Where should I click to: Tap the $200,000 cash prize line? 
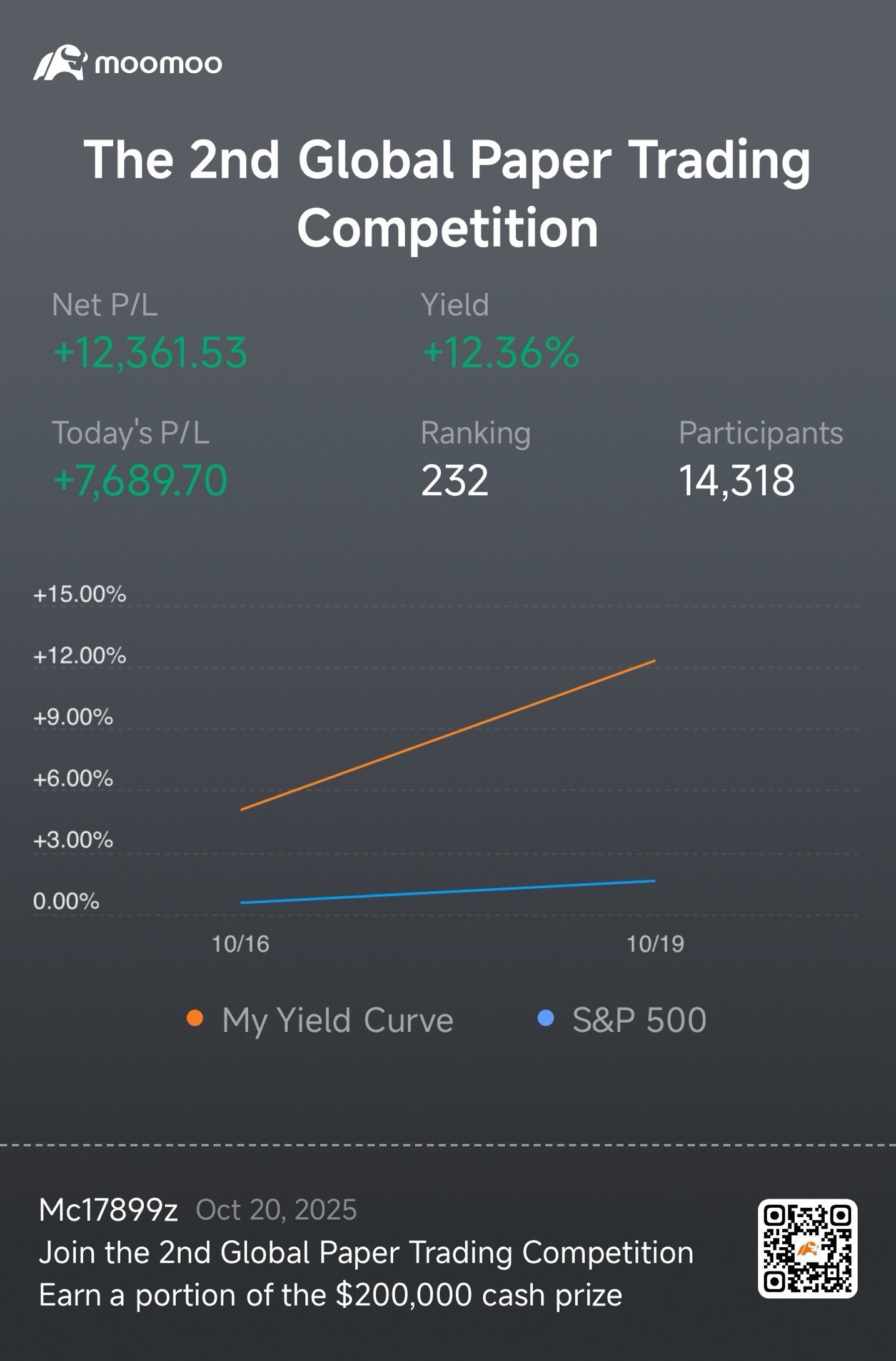330,1295
